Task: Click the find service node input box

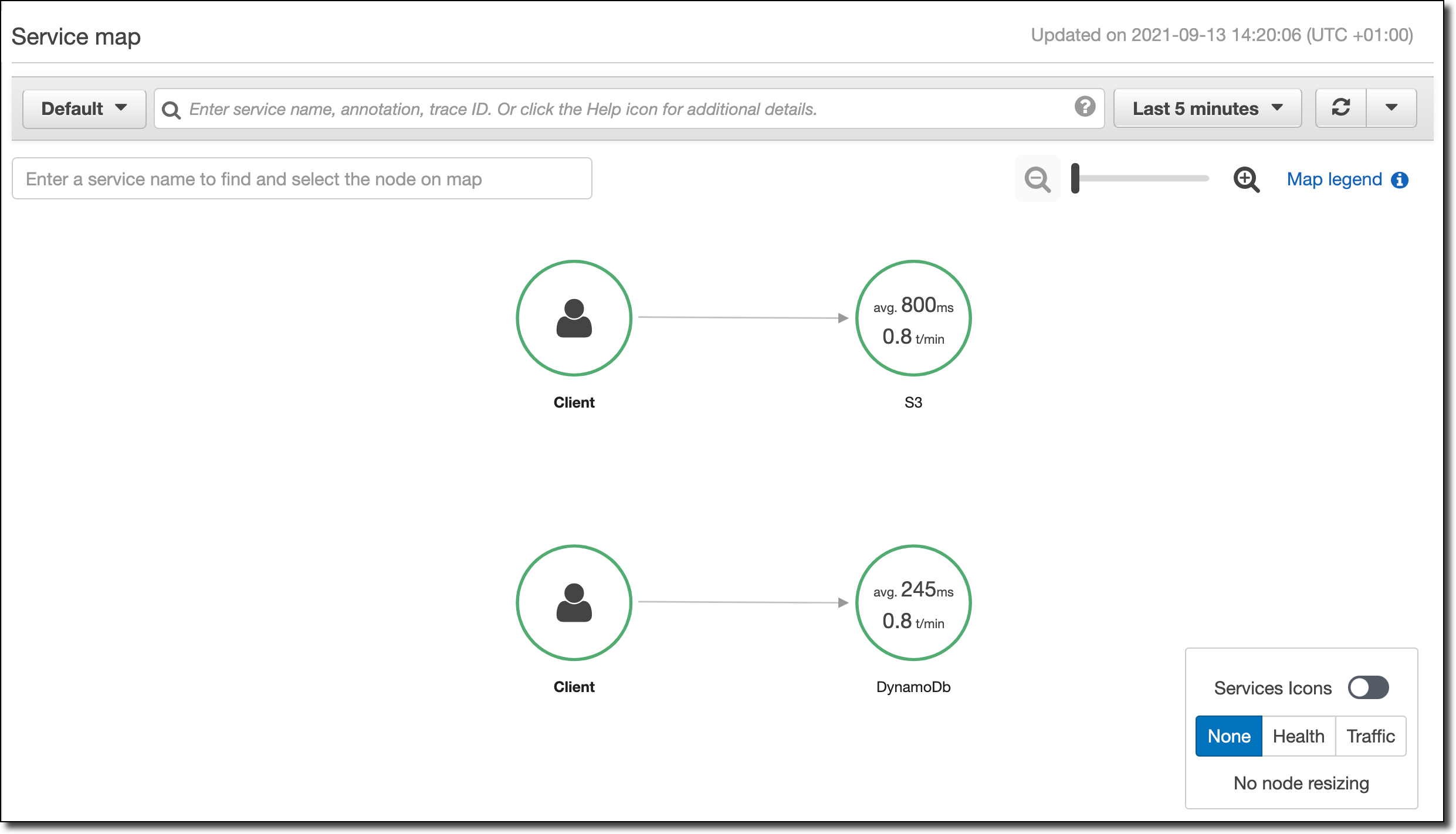Action: click(x=302, y=179)
